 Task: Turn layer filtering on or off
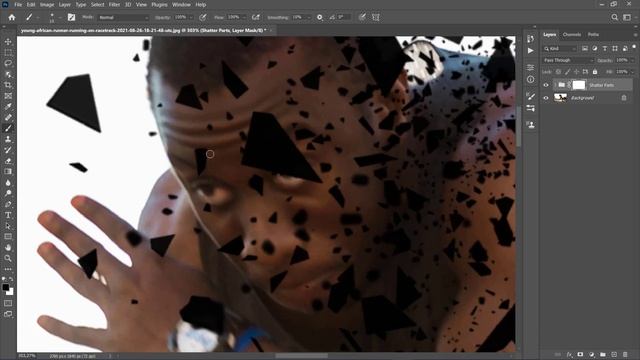click(634, 47)
